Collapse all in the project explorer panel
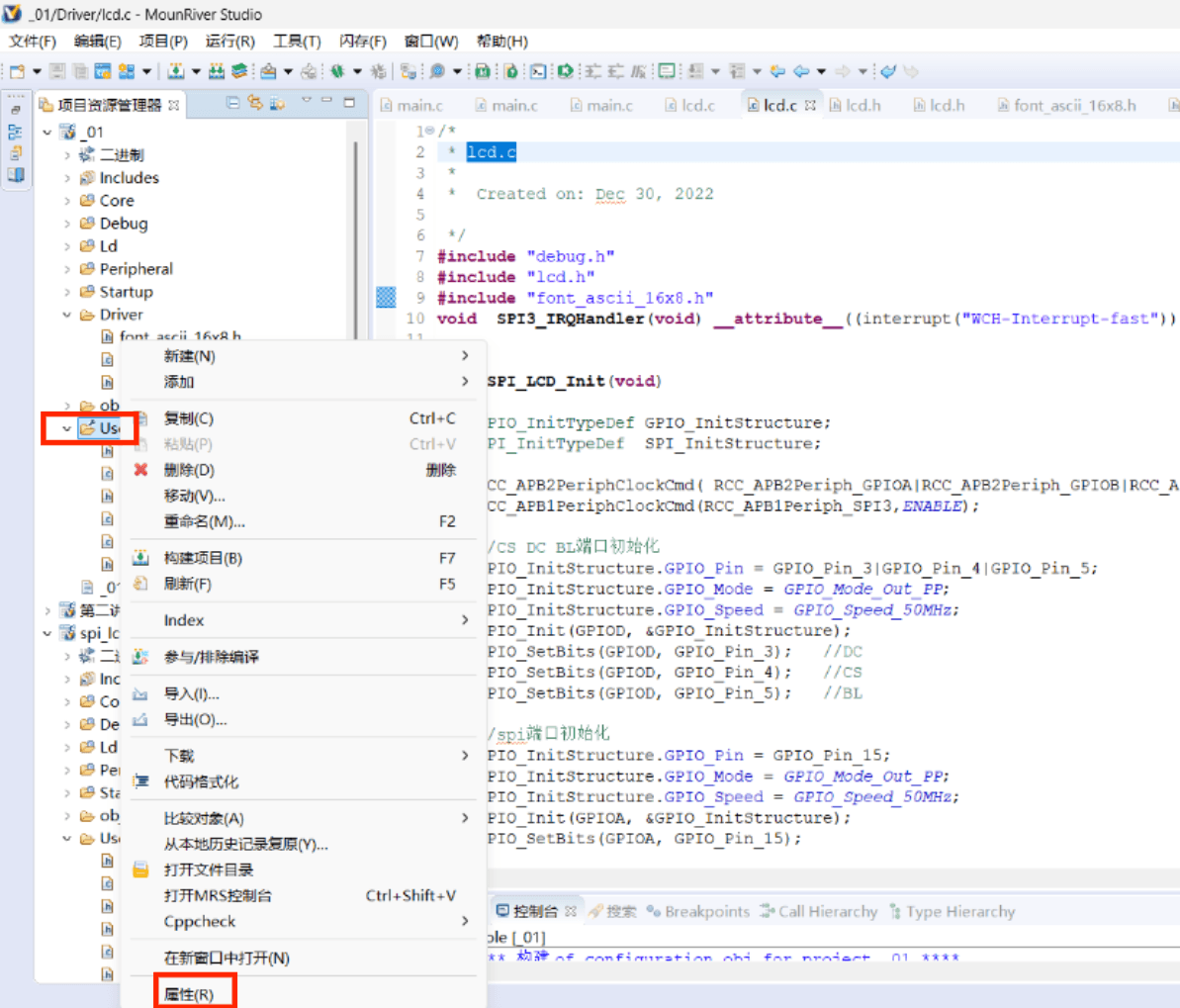Image resolution: width=1180 pixels, height=1008 pixels. tap(233, 103)
